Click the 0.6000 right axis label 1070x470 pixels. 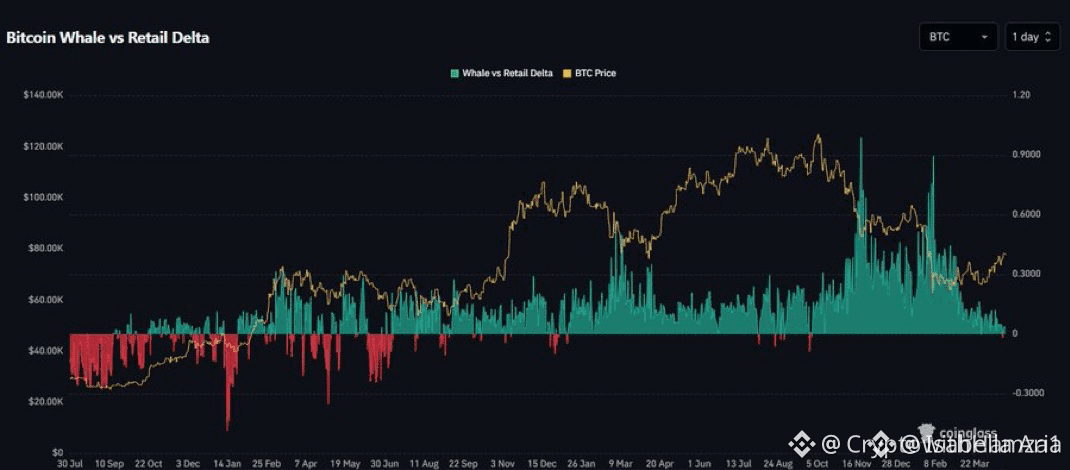[1025, 214]
